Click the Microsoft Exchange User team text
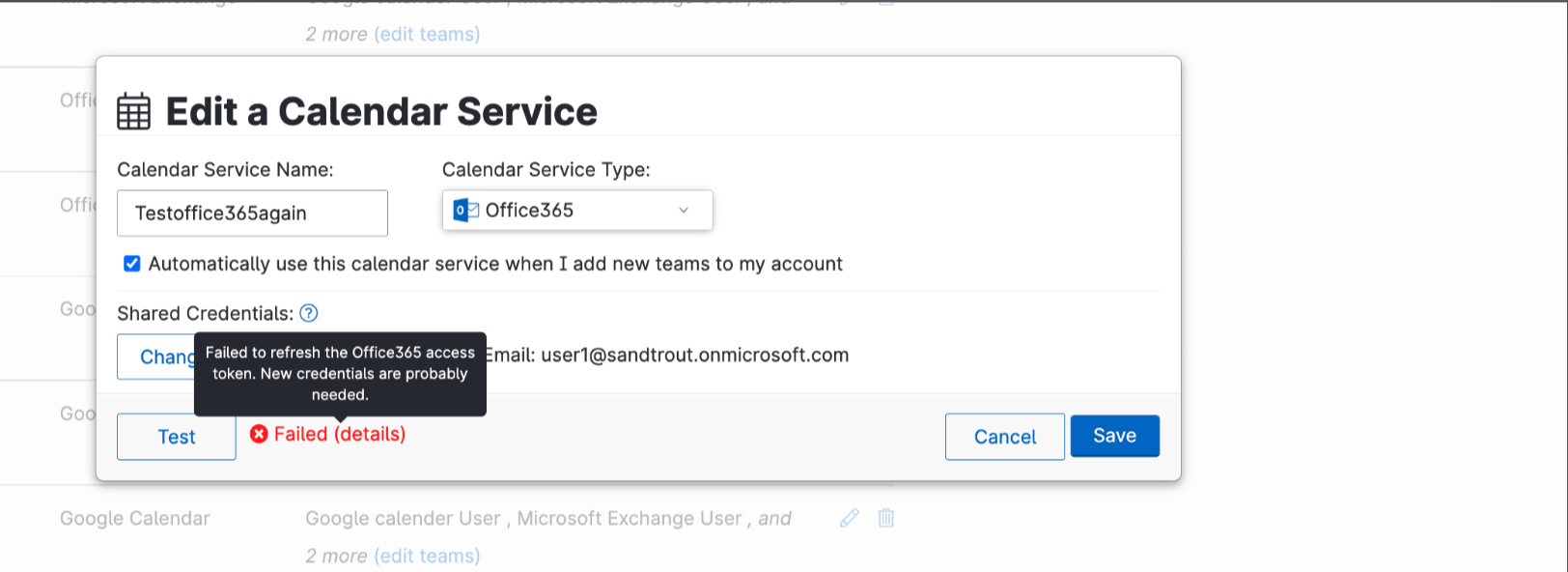The width and height of the screenshot is (1568, 572). [630, 519]
